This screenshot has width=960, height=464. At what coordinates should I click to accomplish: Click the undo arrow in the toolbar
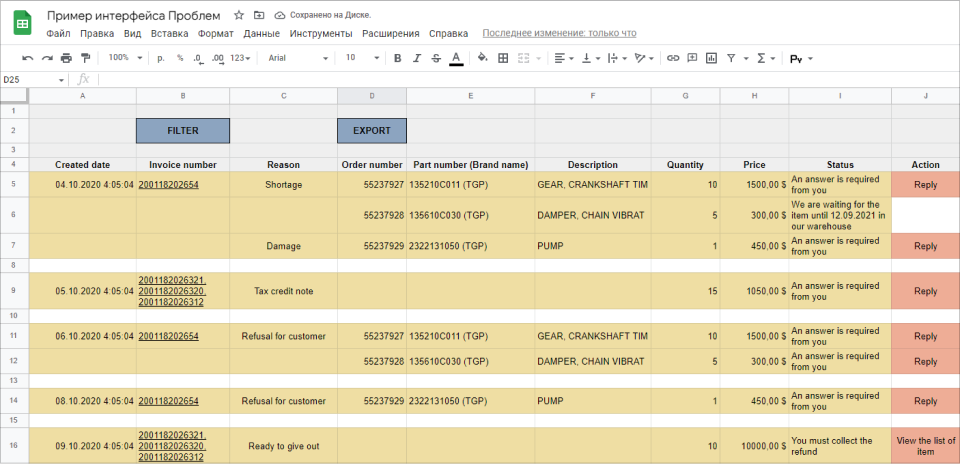[27, 58]
